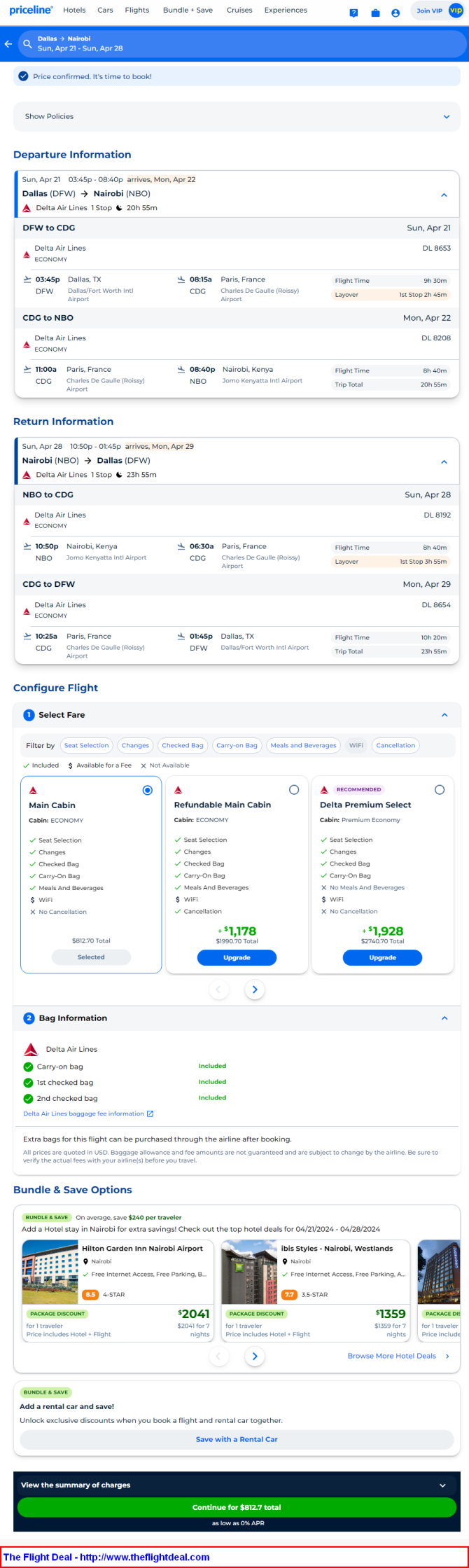Click the takeoff icon beside 03:45p DFW
The height and width of the screenshot is (1568, 469).
pos(27,279)
